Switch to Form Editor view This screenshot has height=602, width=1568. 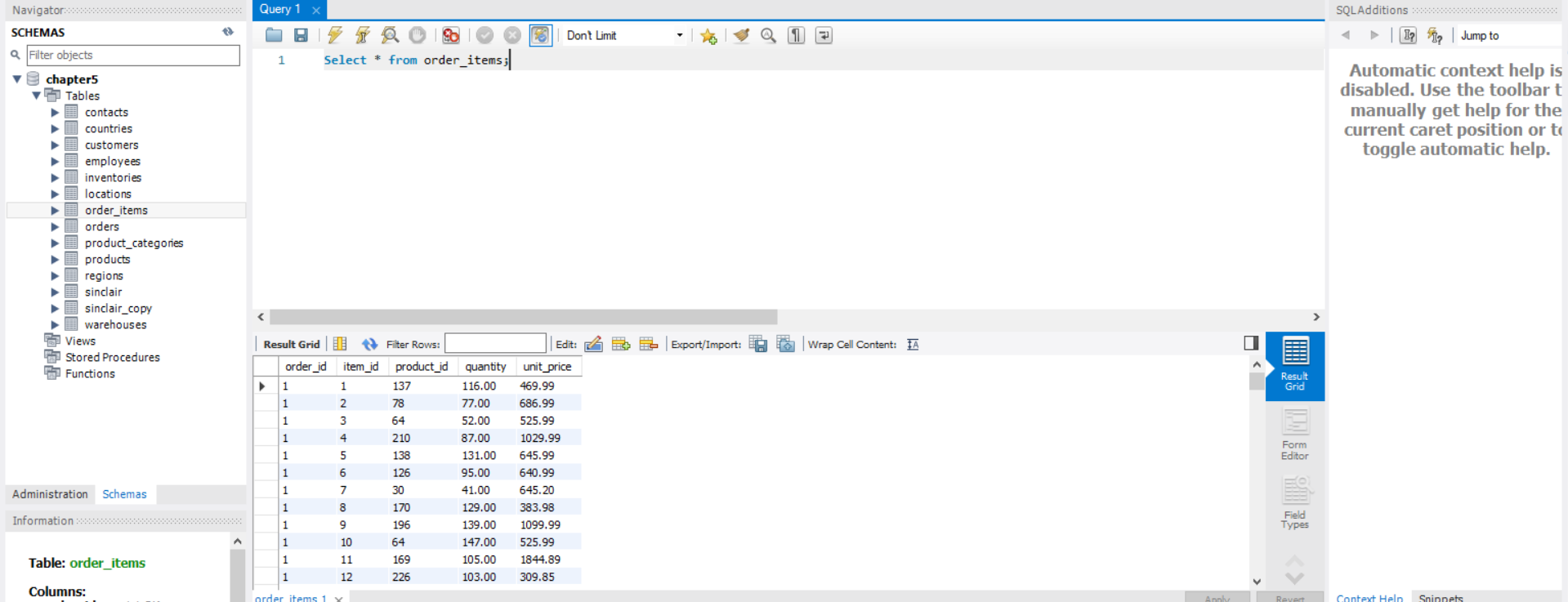point(1294,435)
